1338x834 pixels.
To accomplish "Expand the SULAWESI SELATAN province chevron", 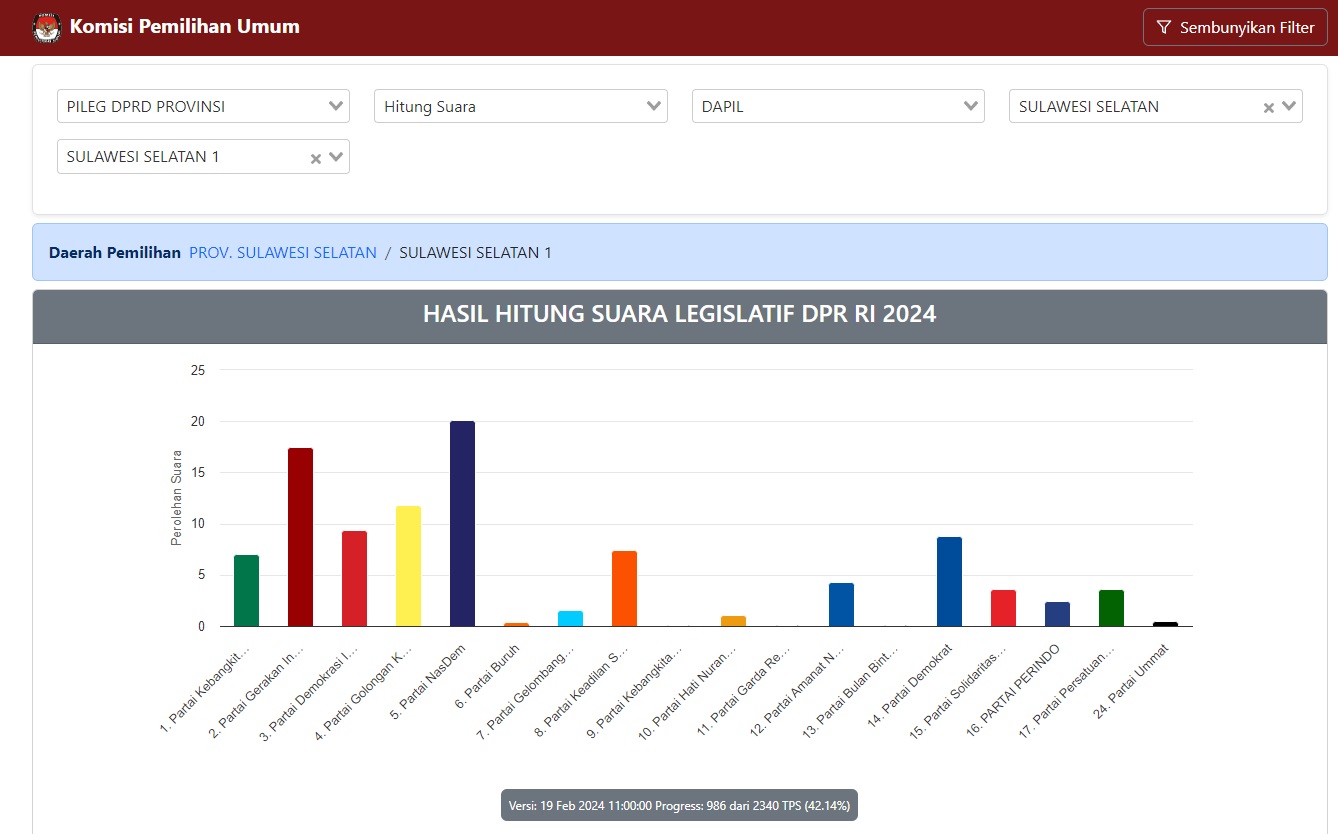I will pos(1289,106).
